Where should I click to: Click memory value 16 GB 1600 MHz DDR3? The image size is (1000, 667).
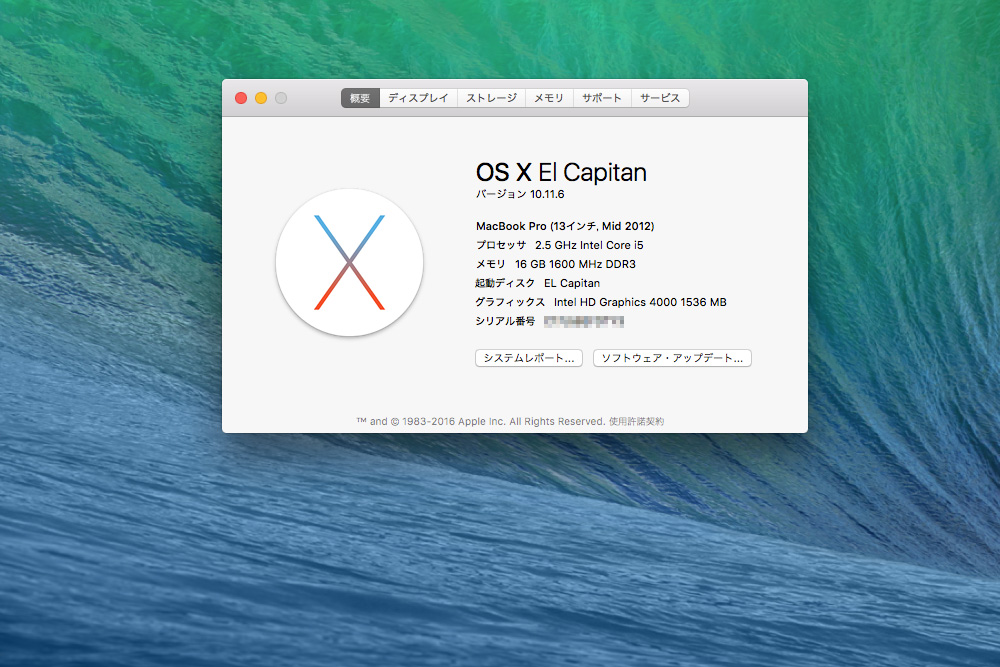575,265
